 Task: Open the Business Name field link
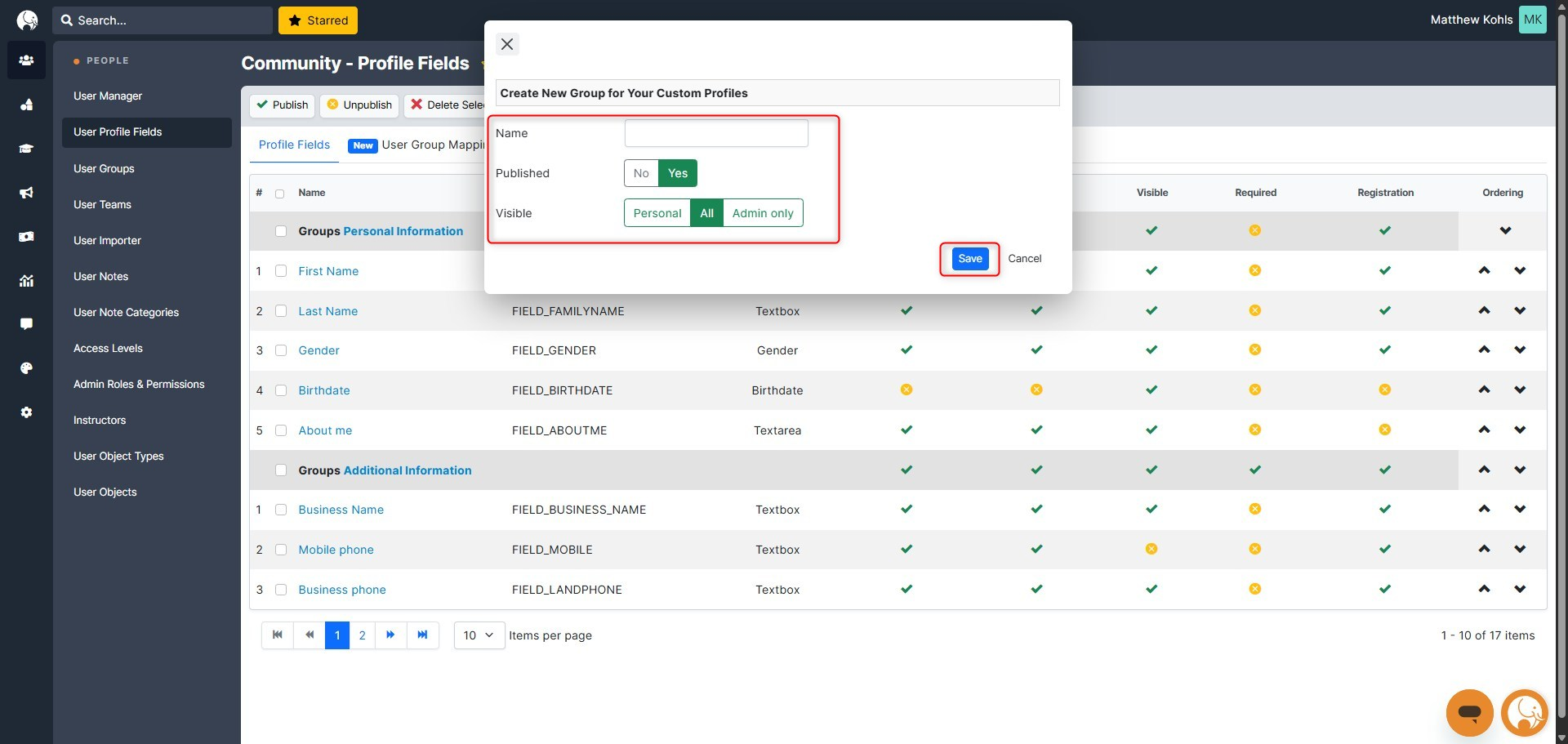point(341,510)
